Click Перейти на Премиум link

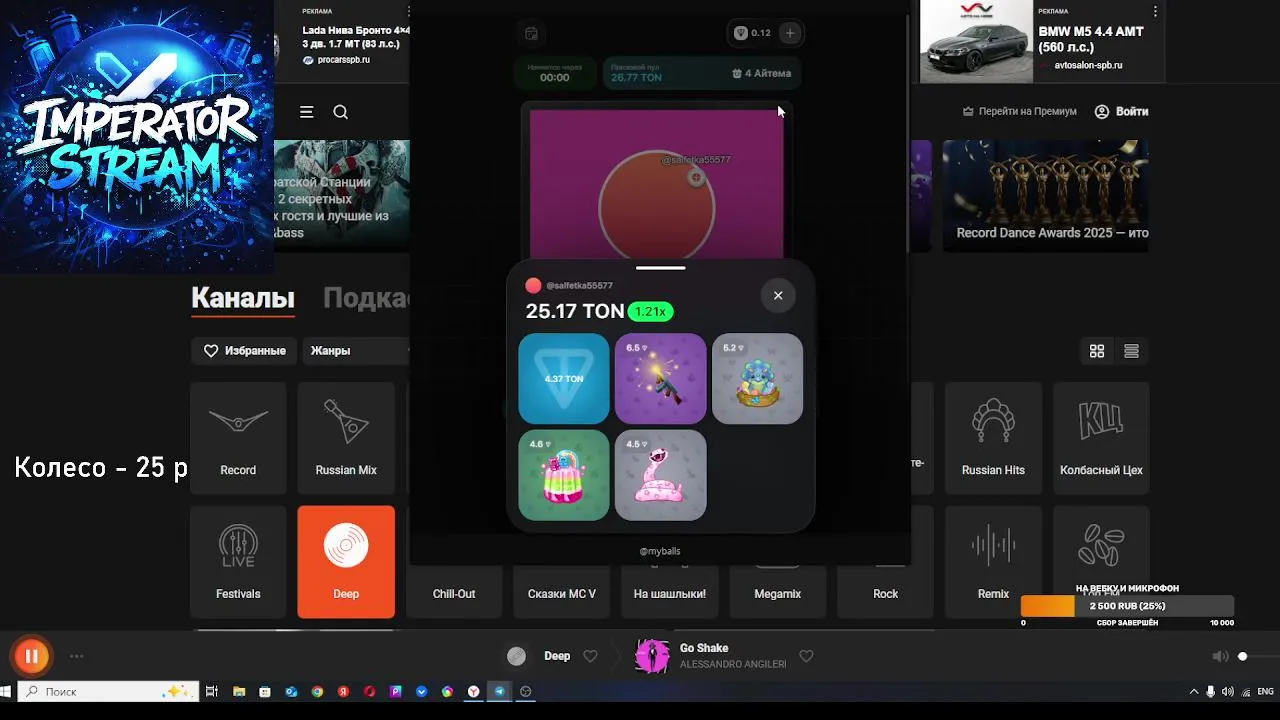[x=1019, y=112]
